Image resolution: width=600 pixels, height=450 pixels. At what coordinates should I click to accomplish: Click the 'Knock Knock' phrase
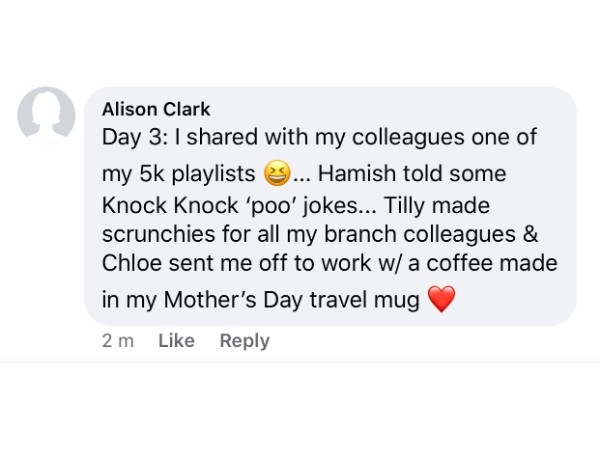(x=170, y=205)
